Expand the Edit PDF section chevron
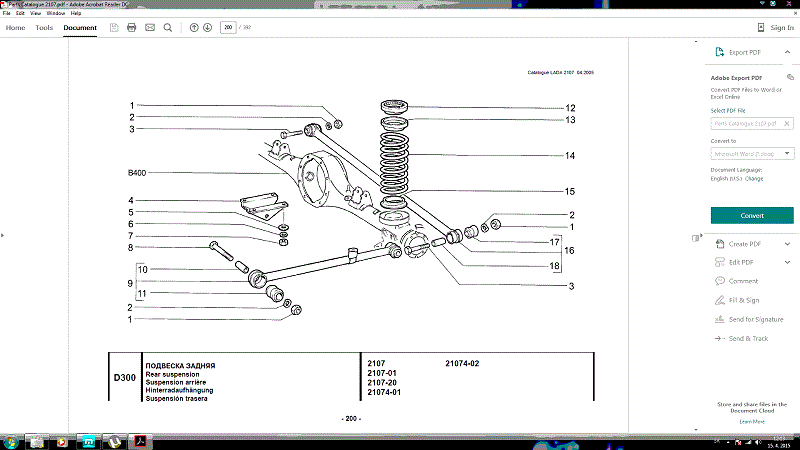 pos(787,262)
